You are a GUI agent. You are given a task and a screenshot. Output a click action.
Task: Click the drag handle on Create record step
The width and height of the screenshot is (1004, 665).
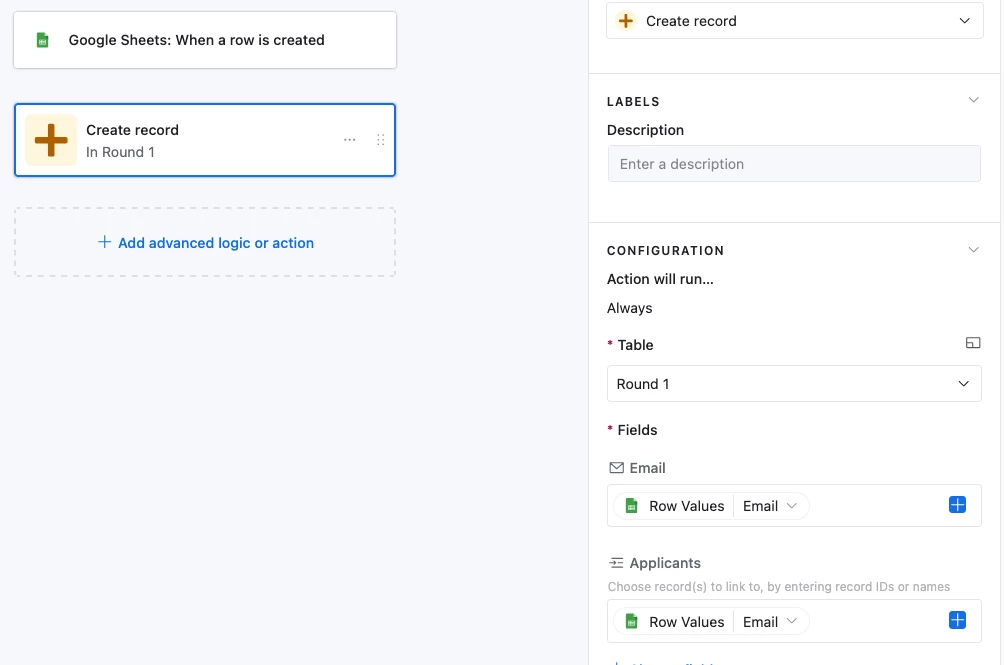[380, 140]
